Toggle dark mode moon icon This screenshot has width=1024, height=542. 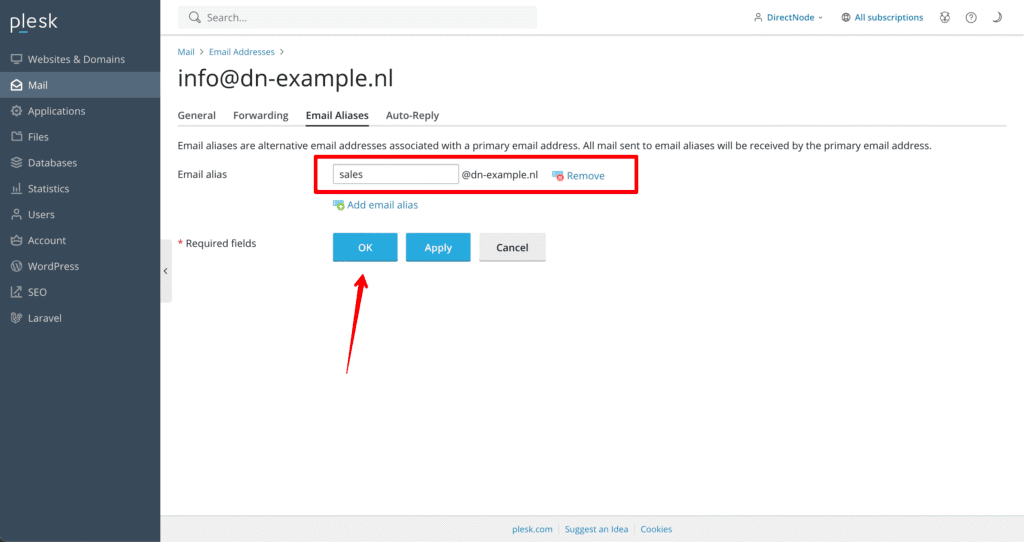click(x=996, y=17)
